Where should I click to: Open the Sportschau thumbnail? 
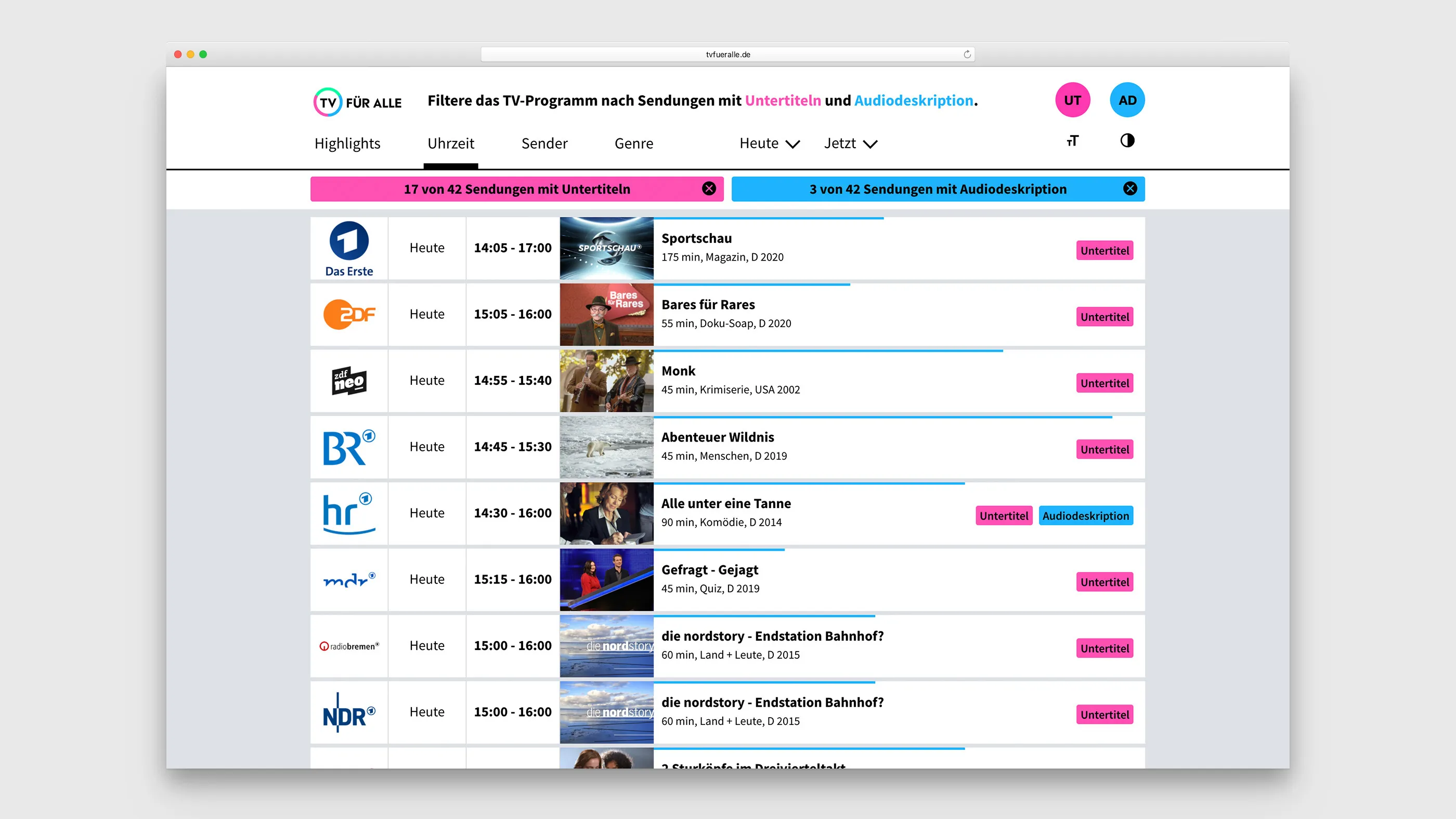606,248
